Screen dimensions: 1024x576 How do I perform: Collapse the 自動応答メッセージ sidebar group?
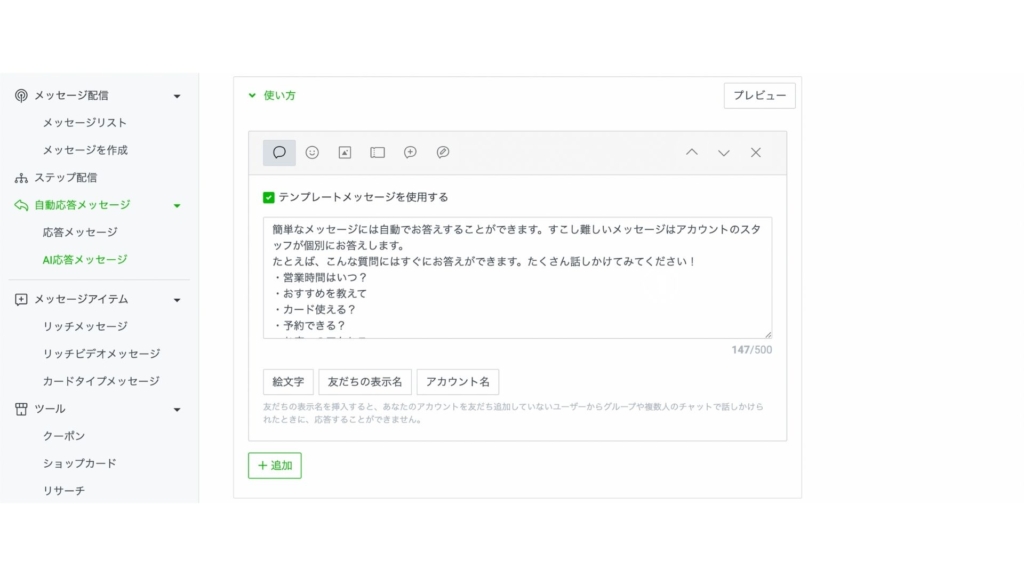[x=177, y=205]
